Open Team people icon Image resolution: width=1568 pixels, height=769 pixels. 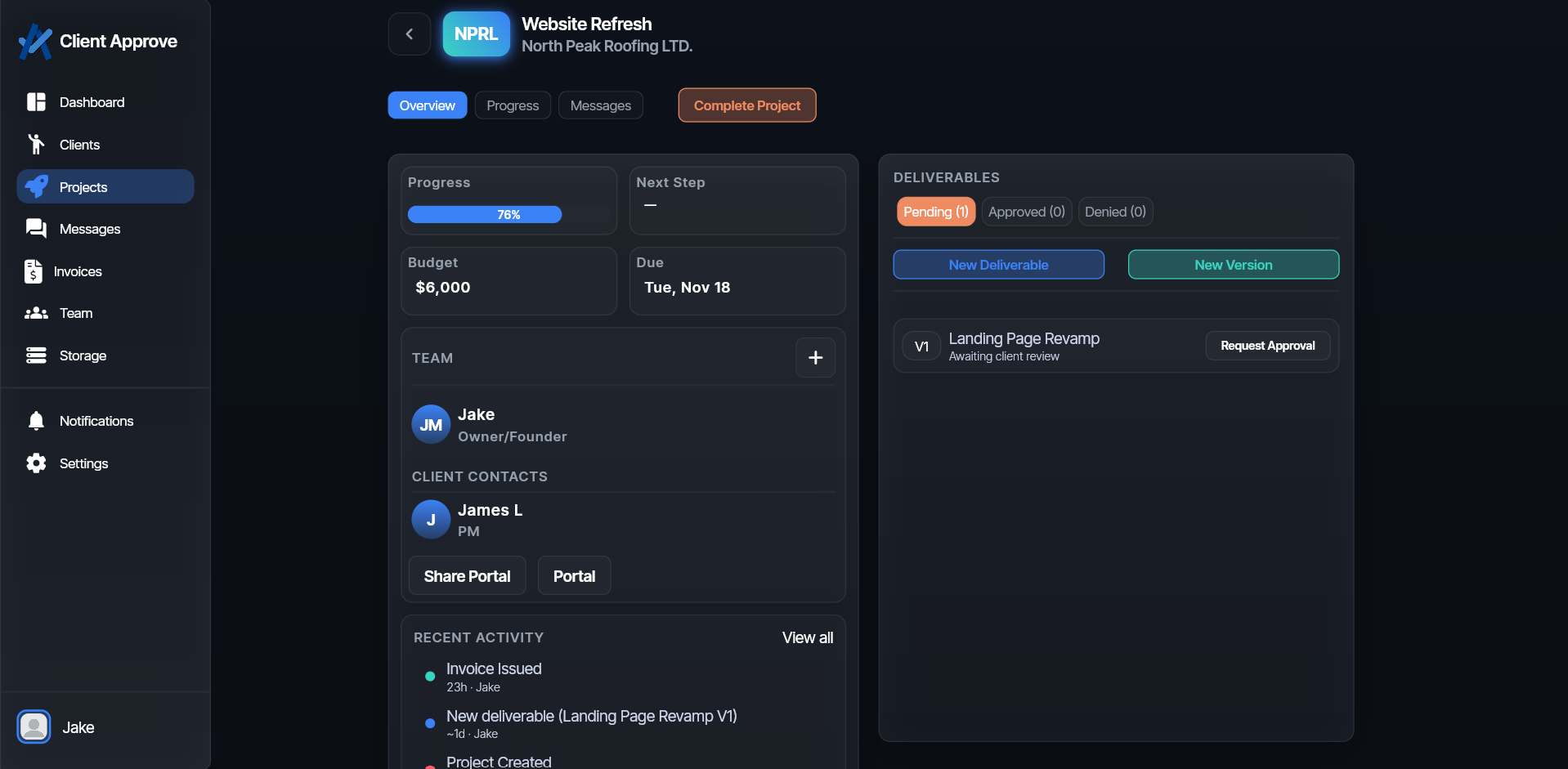coord(36,313)
